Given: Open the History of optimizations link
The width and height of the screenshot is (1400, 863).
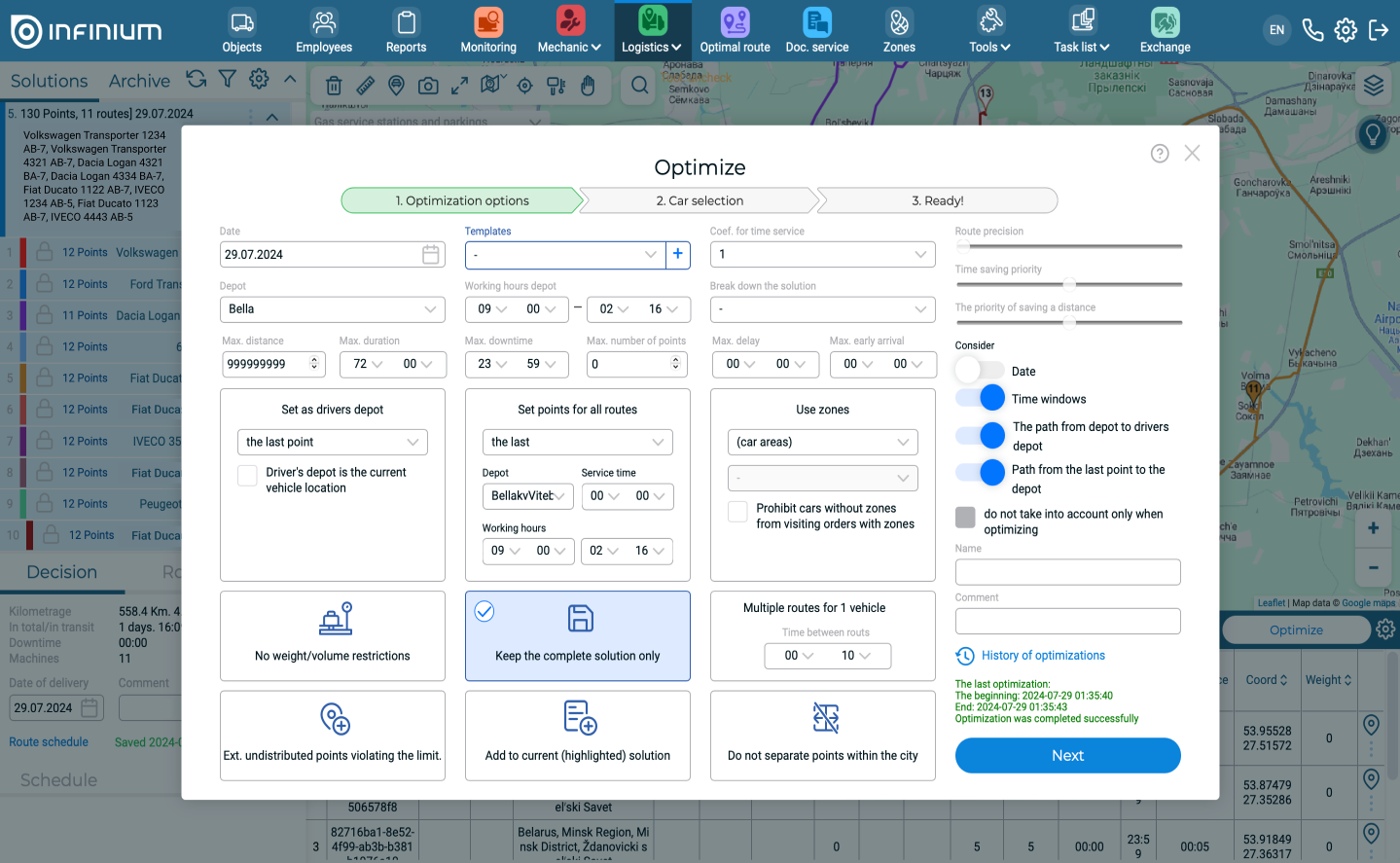Looking at the screenshot, I should [1042, 656].
